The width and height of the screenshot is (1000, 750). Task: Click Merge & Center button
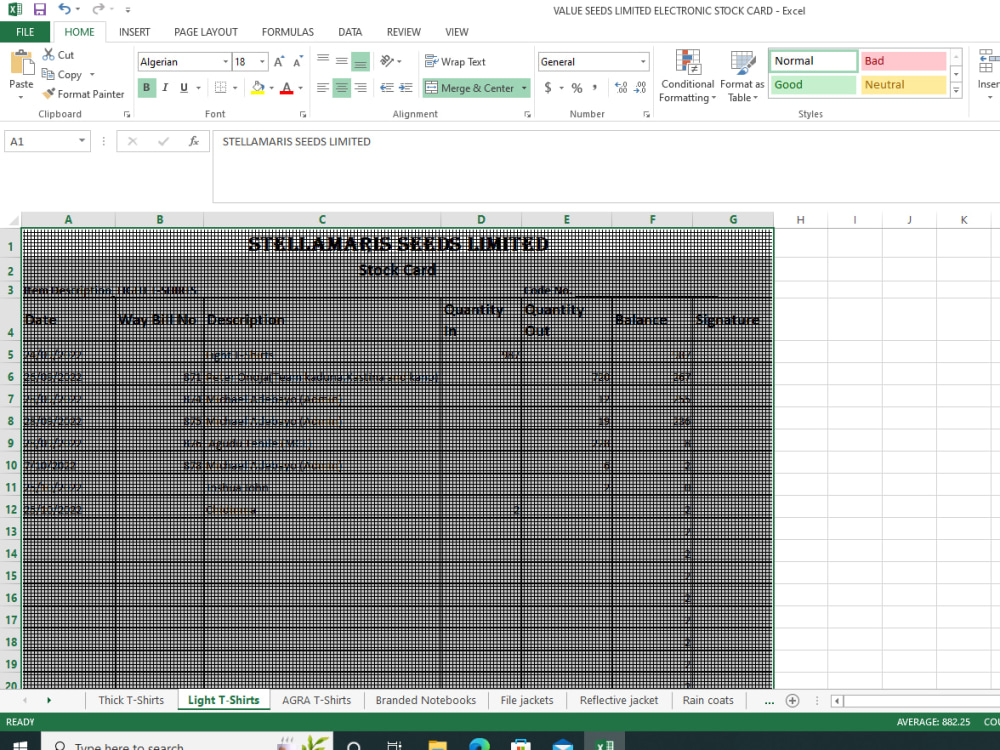pyautogui.click(x=469, y=87)
